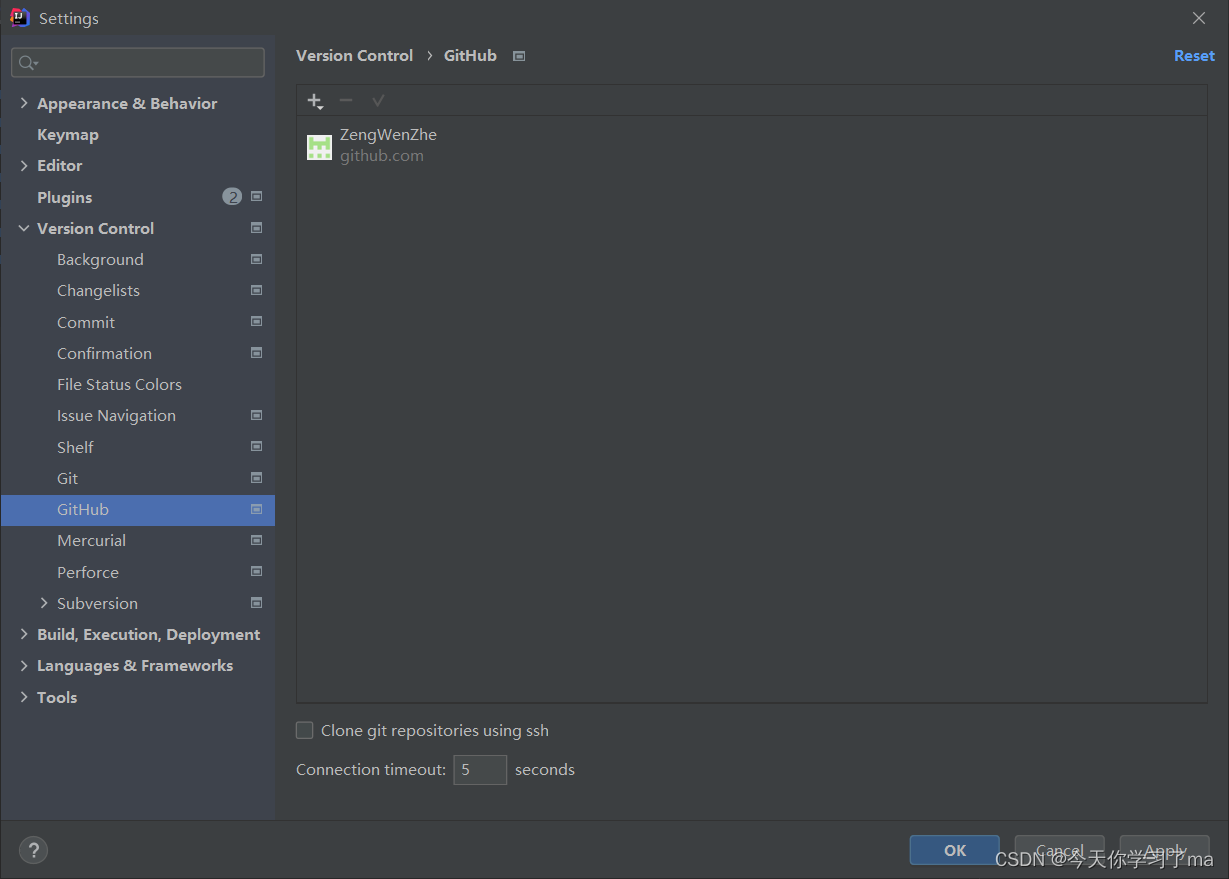Viewport: 1229px width, 879px height.
Task: Expand Languages & Frameworks section
Action: tap(24, 665)
